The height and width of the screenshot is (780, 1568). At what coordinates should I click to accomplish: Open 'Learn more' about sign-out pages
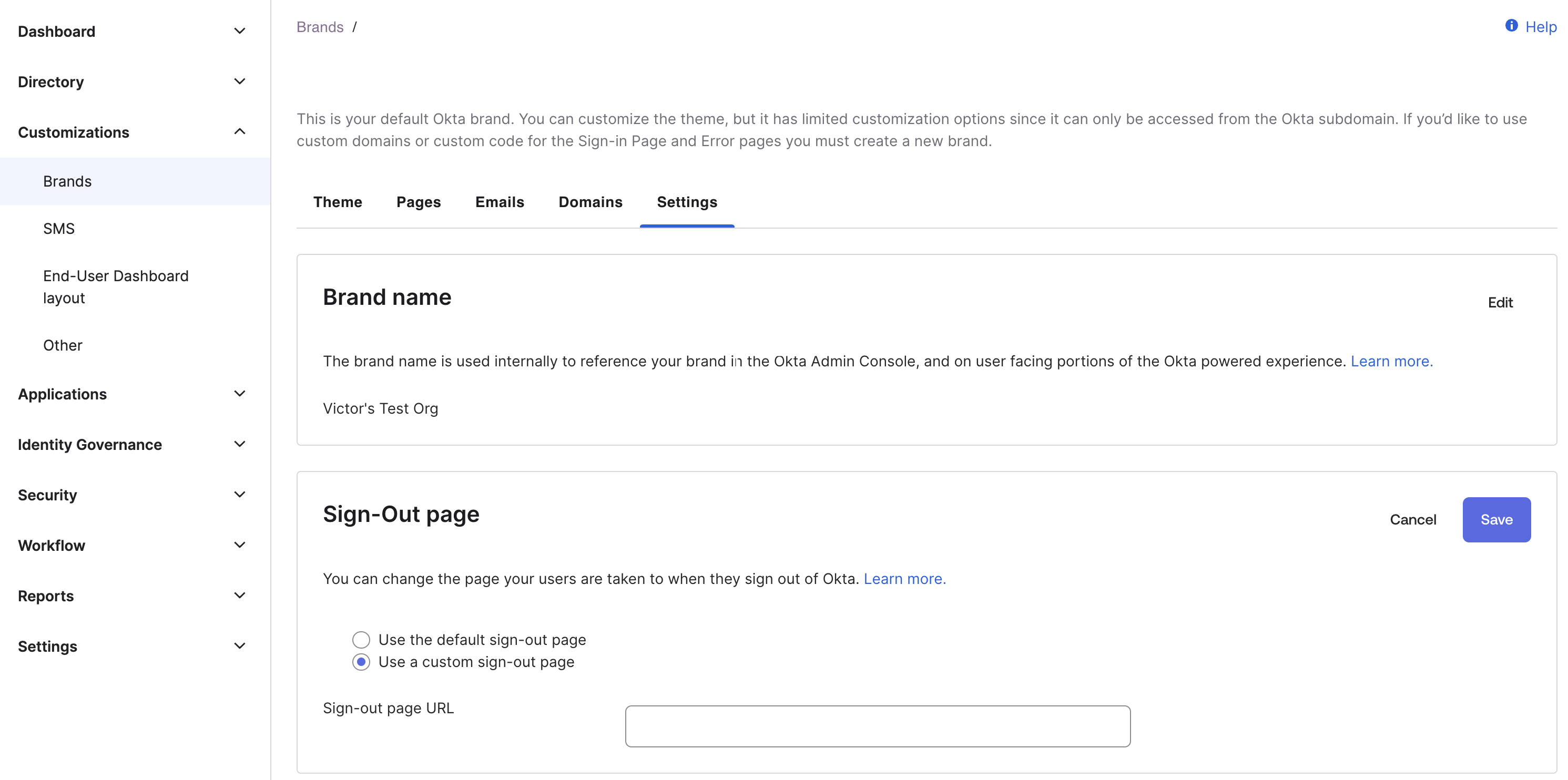(x=904, y=579)
